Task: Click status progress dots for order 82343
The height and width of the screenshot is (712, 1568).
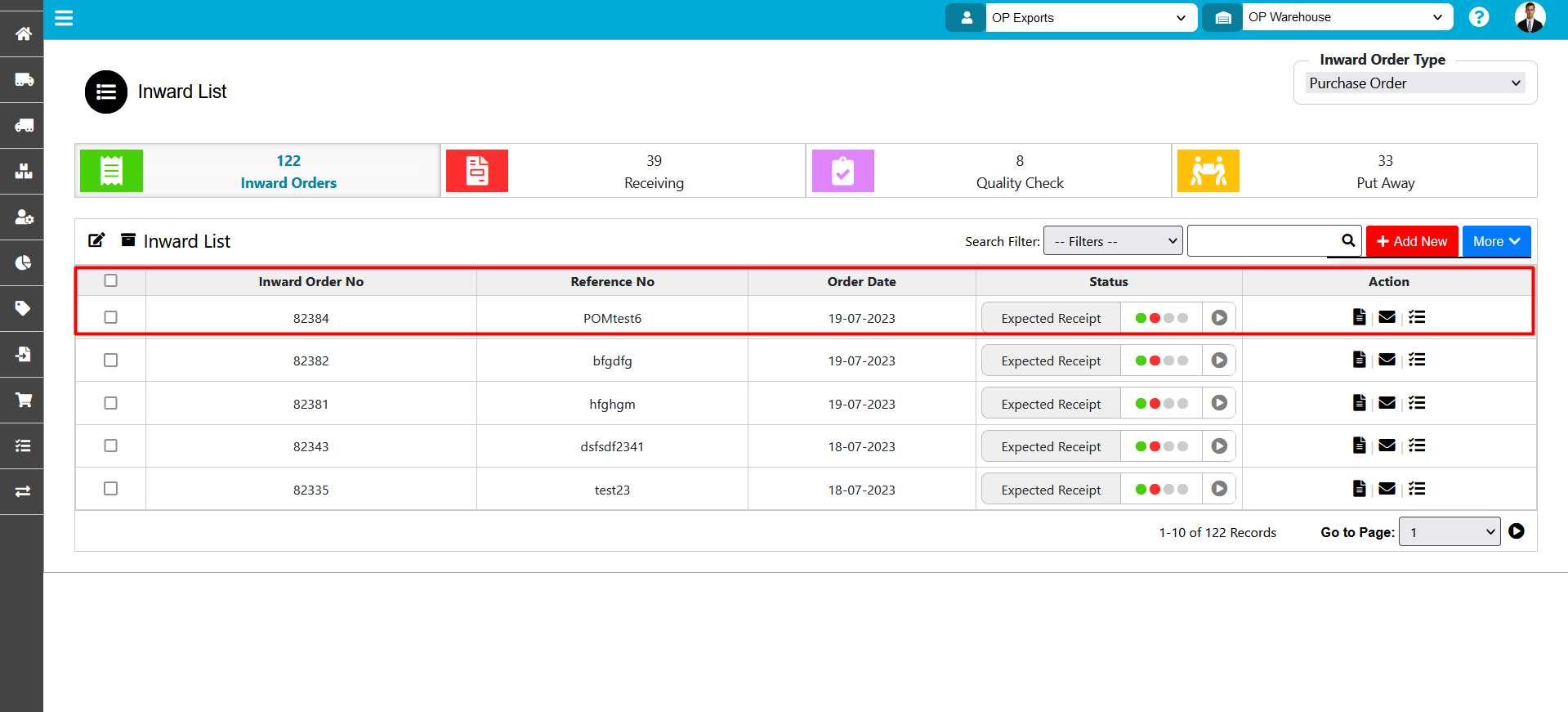Action: 1161,446
